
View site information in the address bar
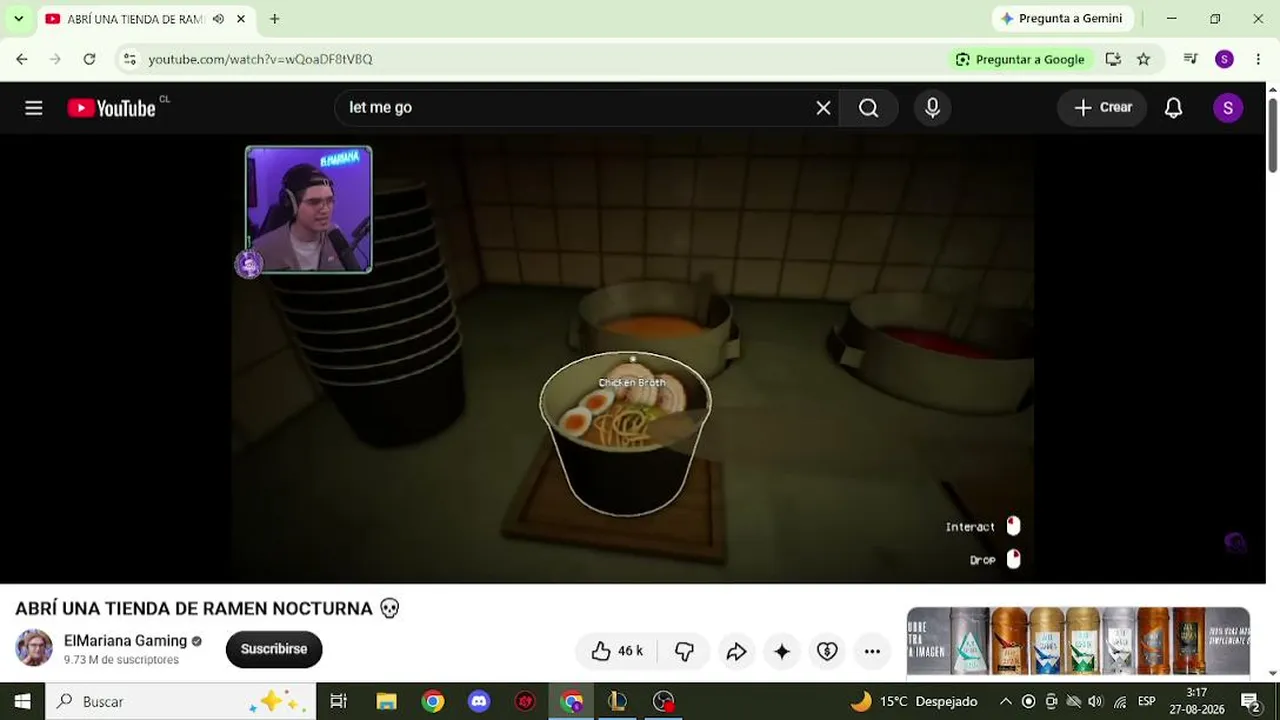point(129,59)
